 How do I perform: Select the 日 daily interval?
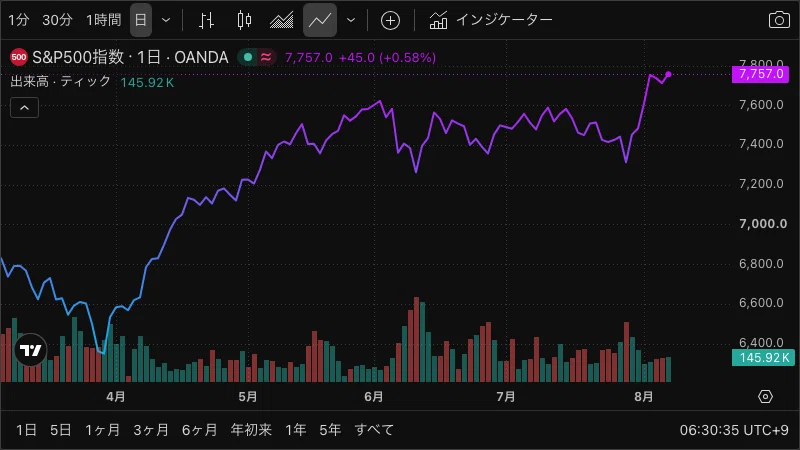click(x=141, y=20)
